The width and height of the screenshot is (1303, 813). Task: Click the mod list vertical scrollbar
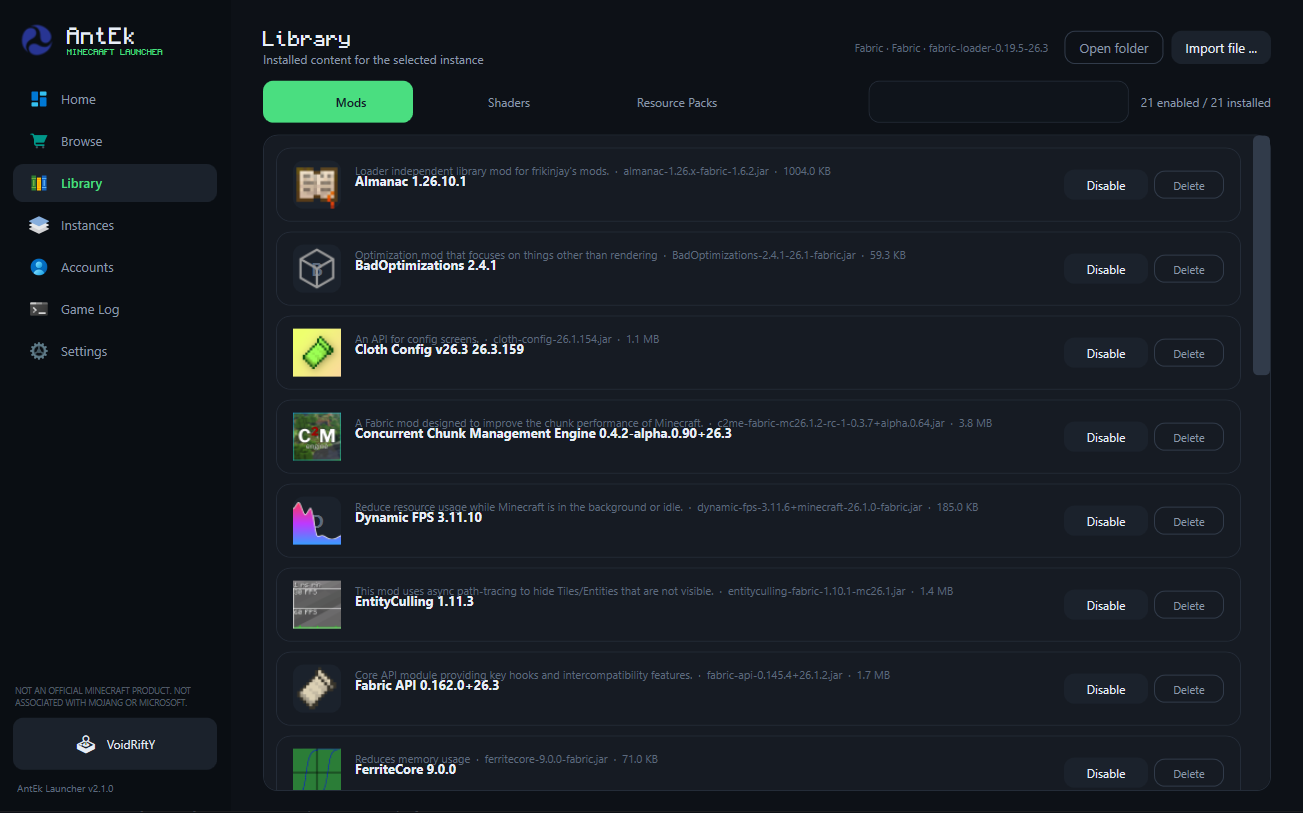[1261, 256]
